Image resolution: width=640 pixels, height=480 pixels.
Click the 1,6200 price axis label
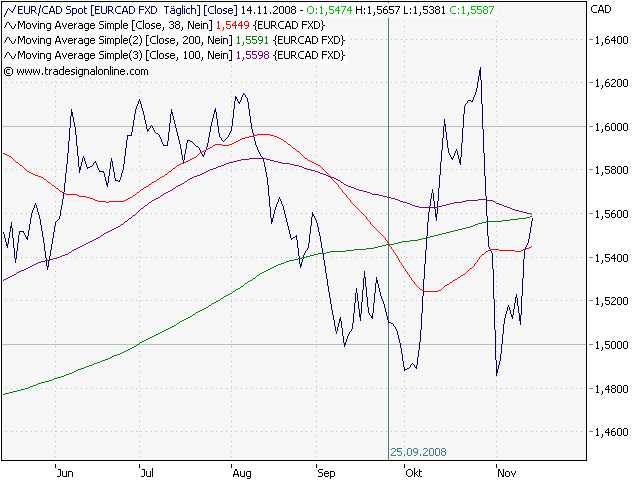click(611, 83)
